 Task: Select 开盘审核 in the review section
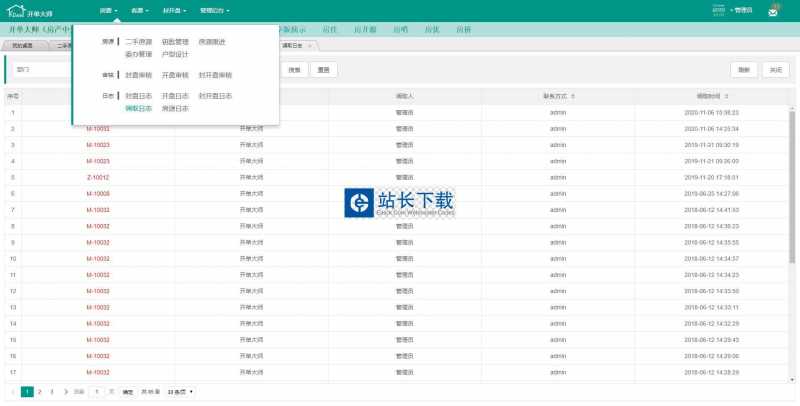click(175, 75)
